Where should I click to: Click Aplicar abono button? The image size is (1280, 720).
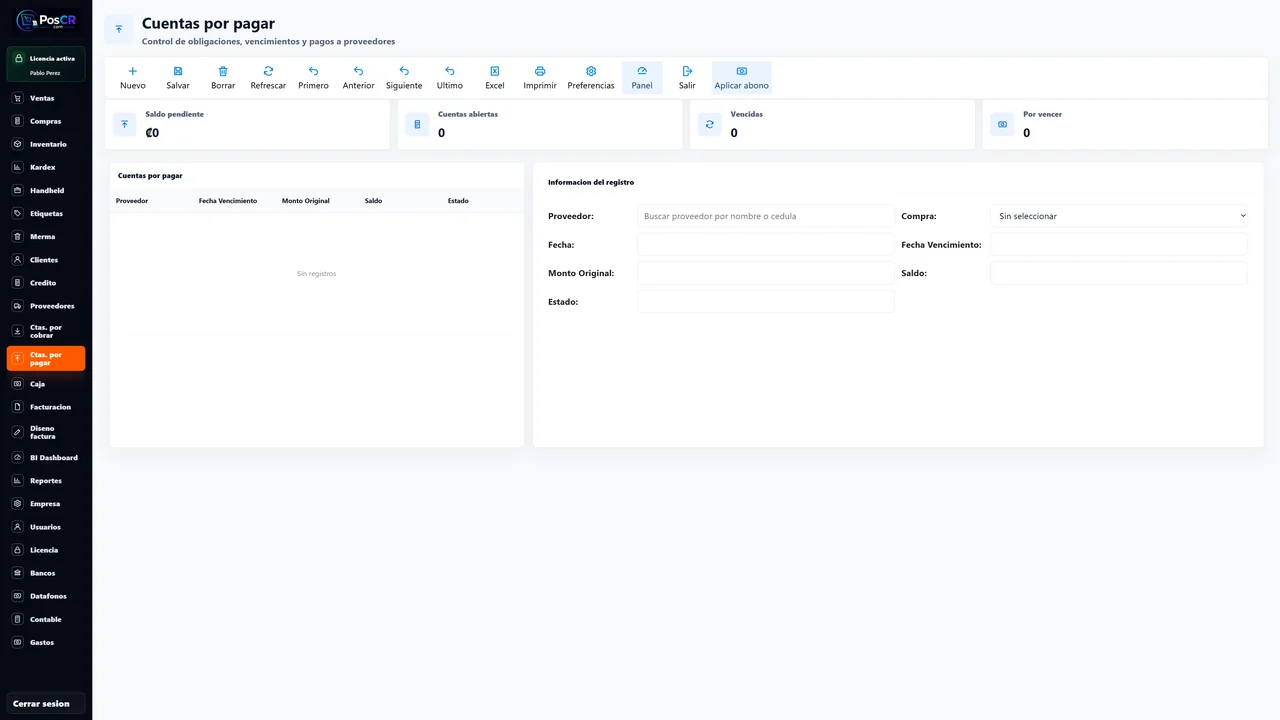(742, 78)
